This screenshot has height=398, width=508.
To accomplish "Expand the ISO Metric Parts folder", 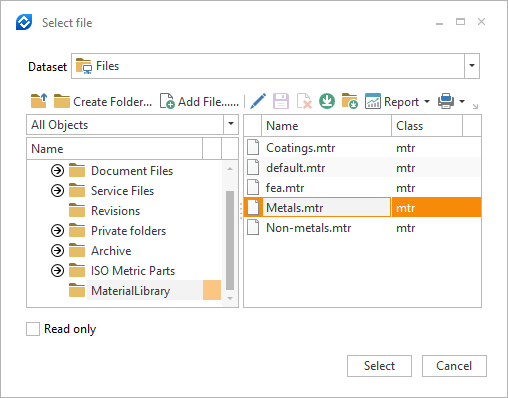I will pyautogui.click(x=57, y=271).
